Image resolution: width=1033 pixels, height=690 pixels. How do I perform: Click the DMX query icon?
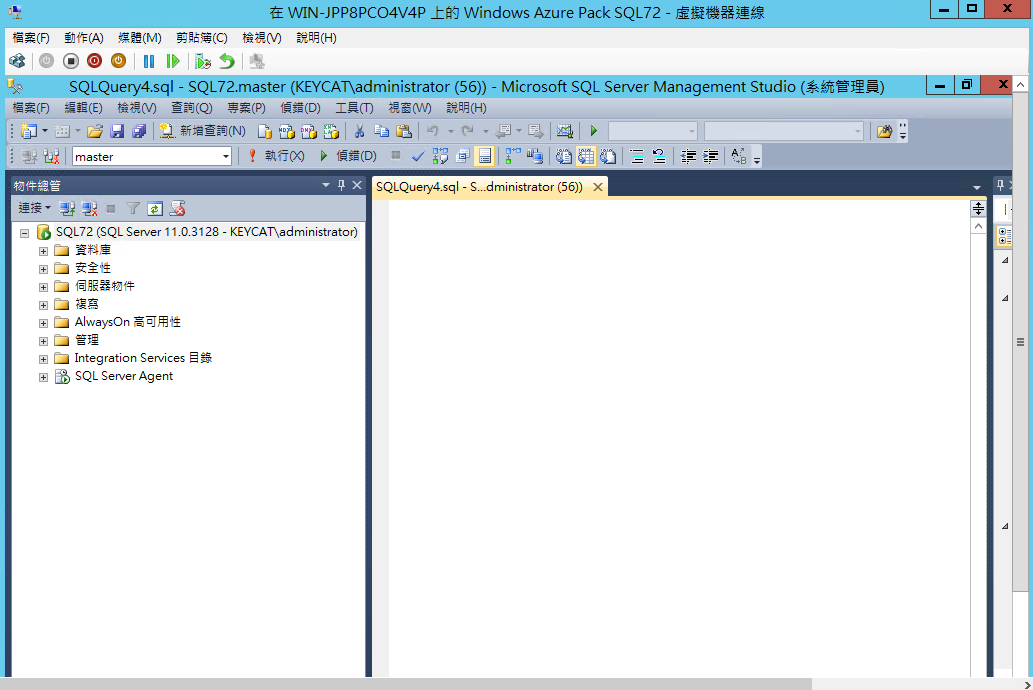coord(309,131)
